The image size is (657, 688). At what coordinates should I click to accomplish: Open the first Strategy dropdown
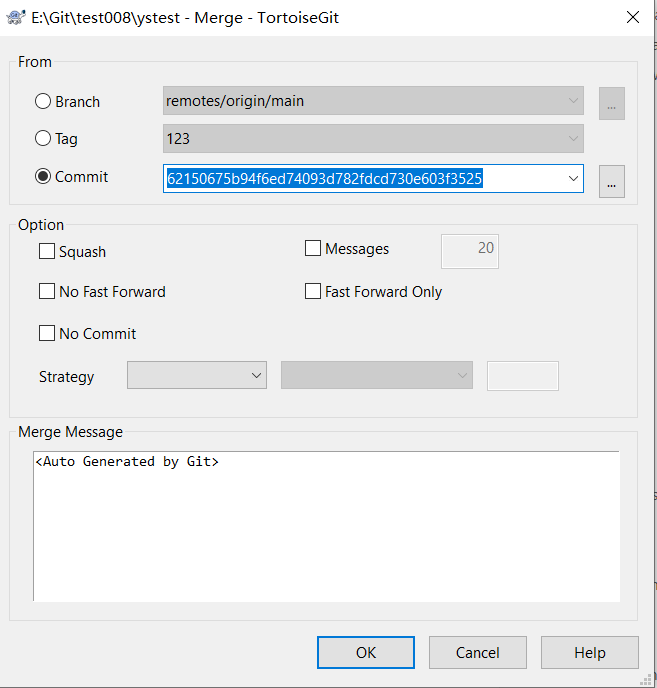point(197,375)
